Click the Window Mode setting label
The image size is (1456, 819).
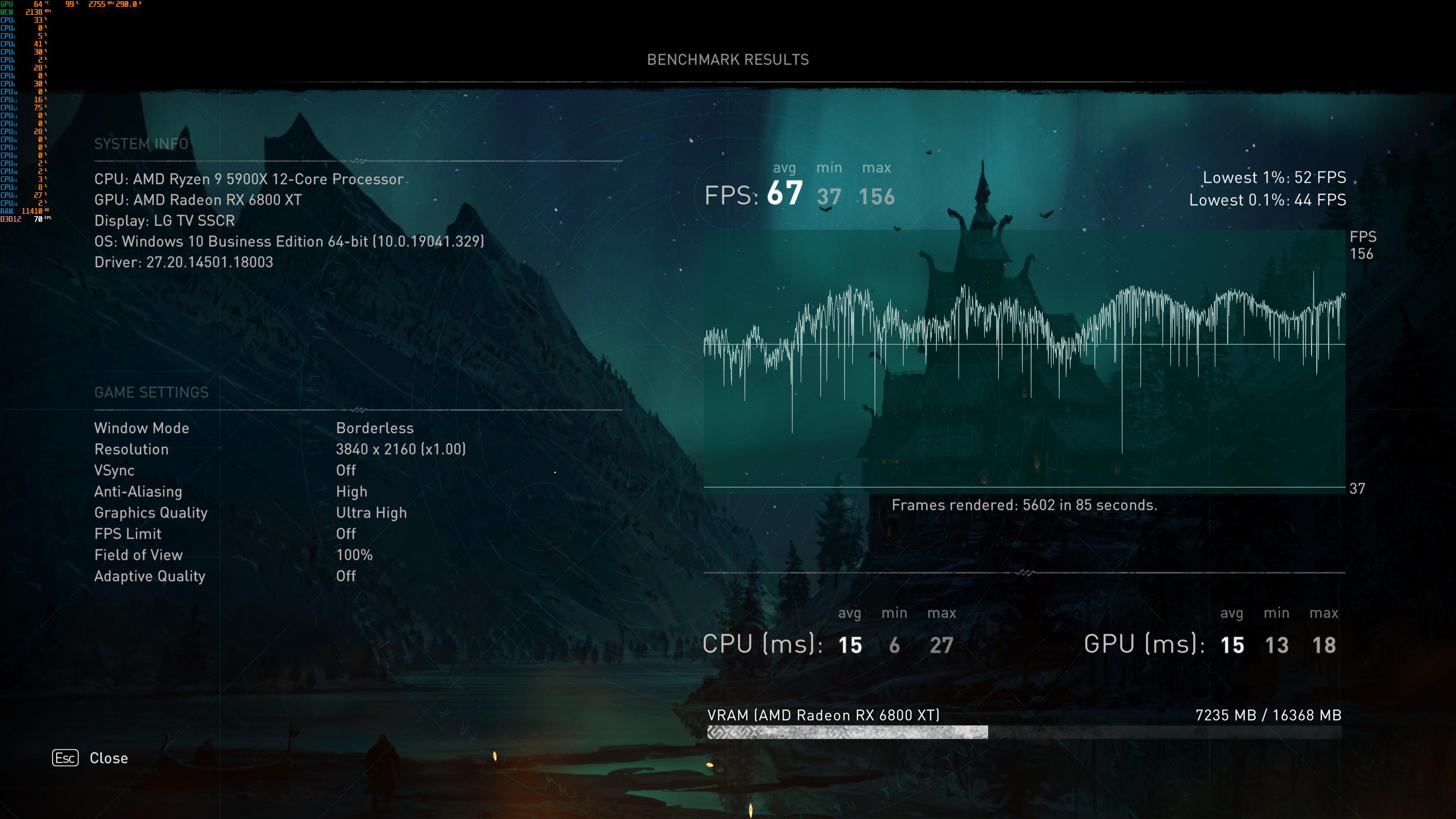coord(142,428)
